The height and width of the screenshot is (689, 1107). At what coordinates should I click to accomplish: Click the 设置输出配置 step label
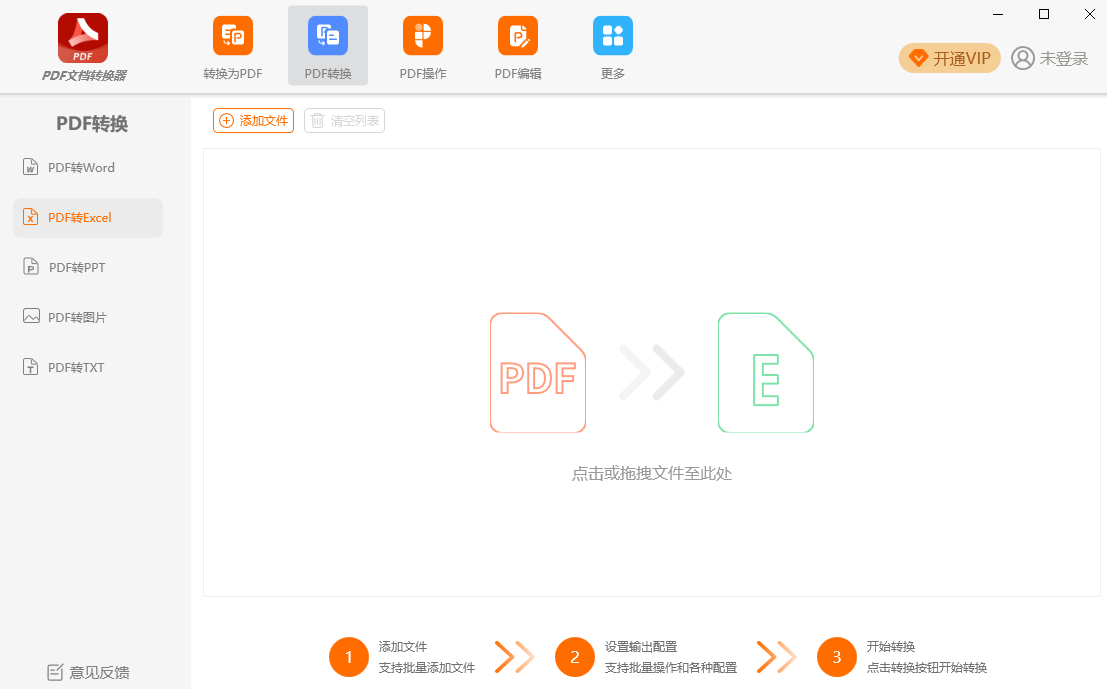(641, 647)
